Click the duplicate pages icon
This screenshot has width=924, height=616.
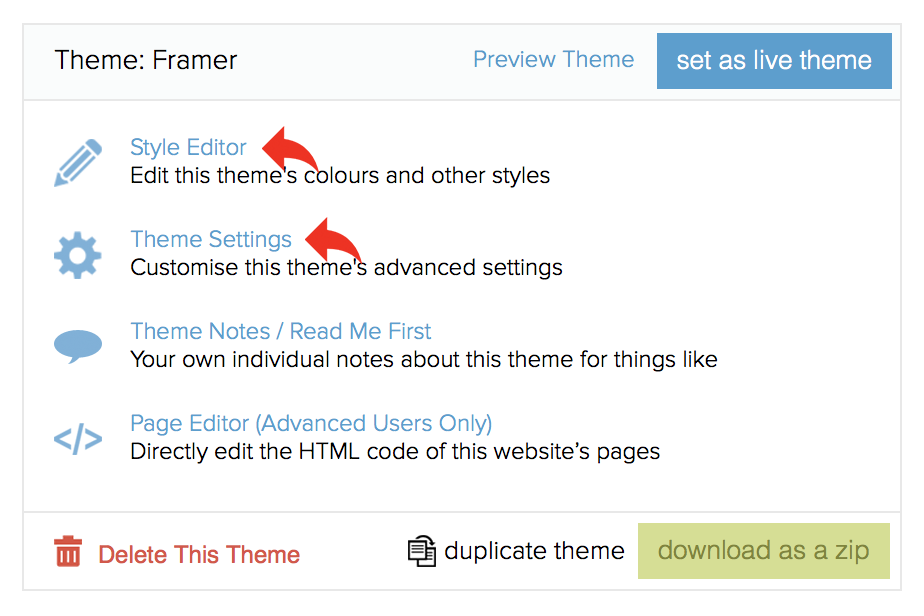pyautogui.click(x=422, y=551)
